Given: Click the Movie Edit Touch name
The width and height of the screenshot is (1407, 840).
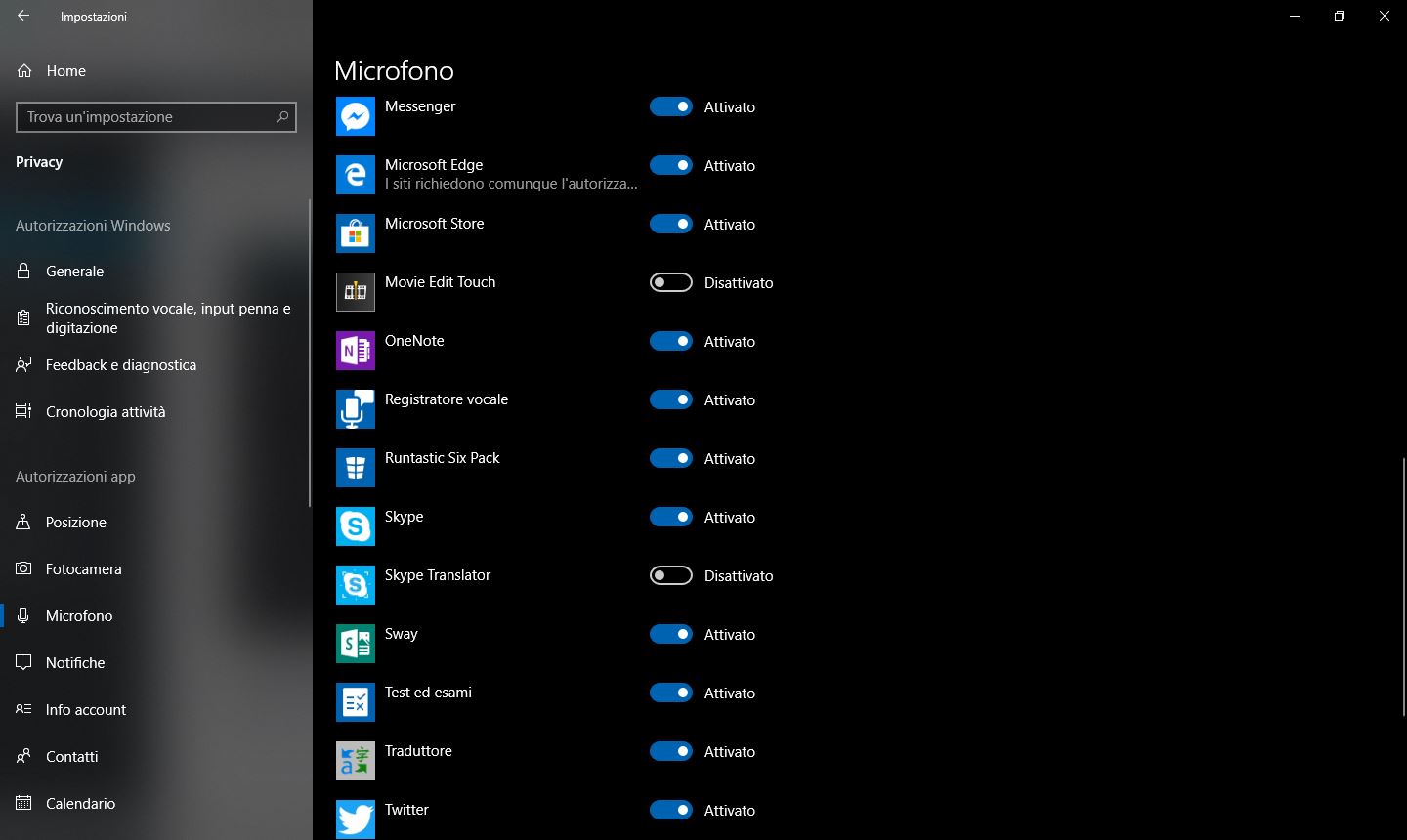Looking at the screenshot, I should tap(440, 282).
